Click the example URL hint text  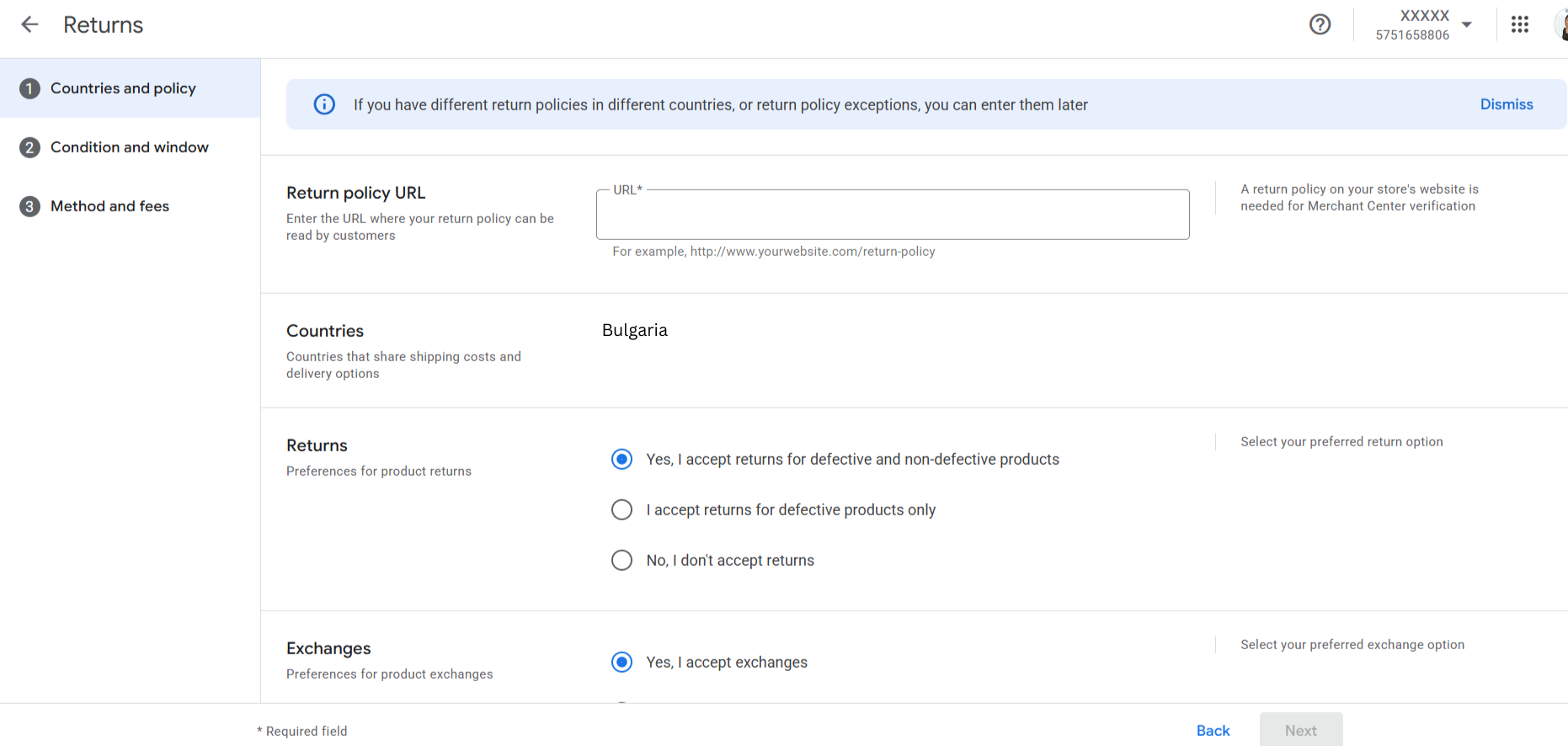tap(774, 252)
